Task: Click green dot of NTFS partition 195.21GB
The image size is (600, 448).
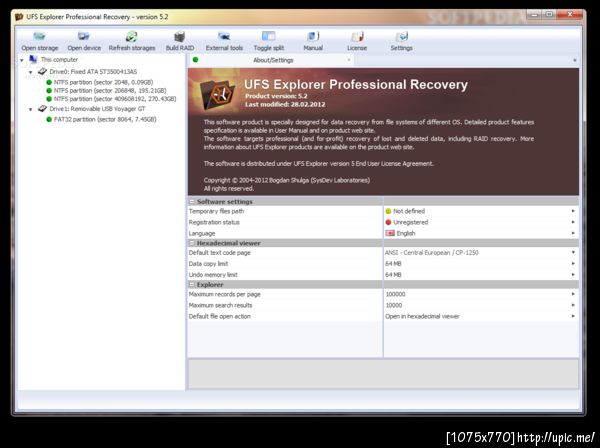Action: tap(49, 91)
